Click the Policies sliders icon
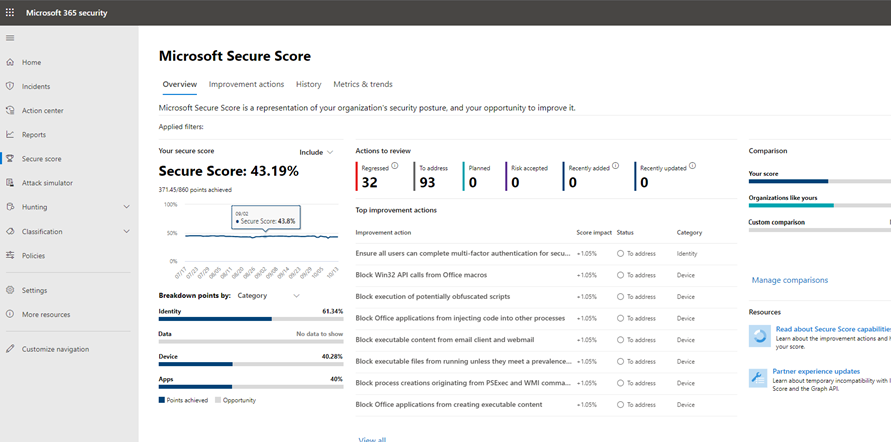Screen dimensions: 891x442 tap(10, 256)
